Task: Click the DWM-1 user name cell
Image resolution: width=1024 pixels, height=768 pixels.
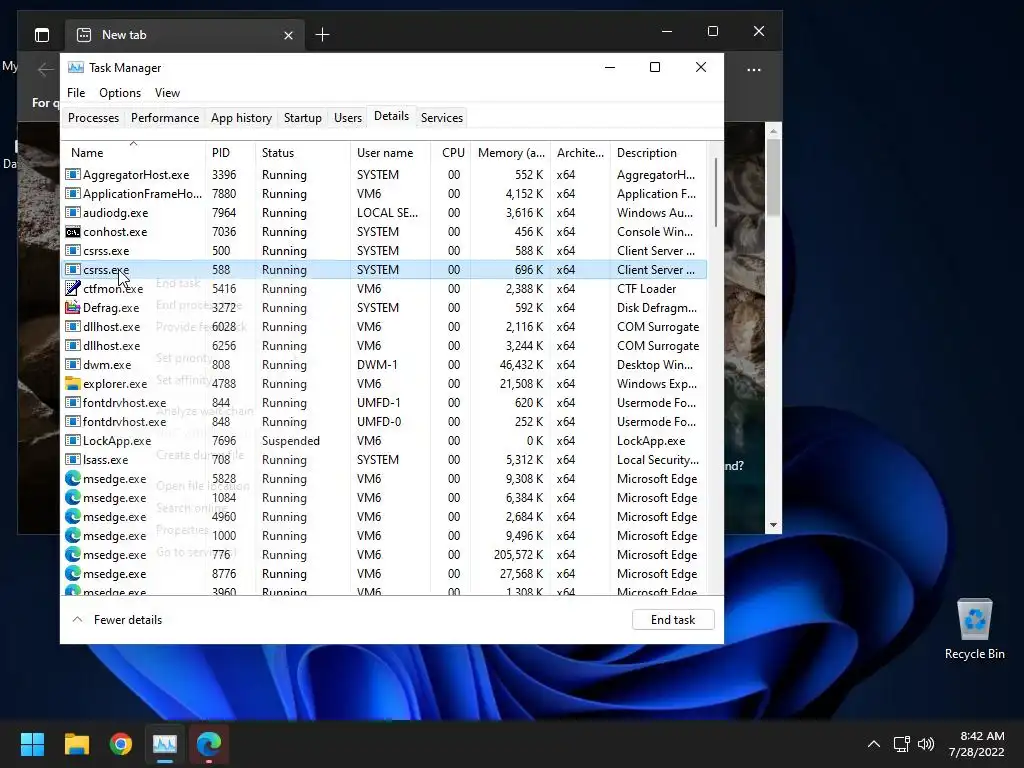Action: [377, 364]
